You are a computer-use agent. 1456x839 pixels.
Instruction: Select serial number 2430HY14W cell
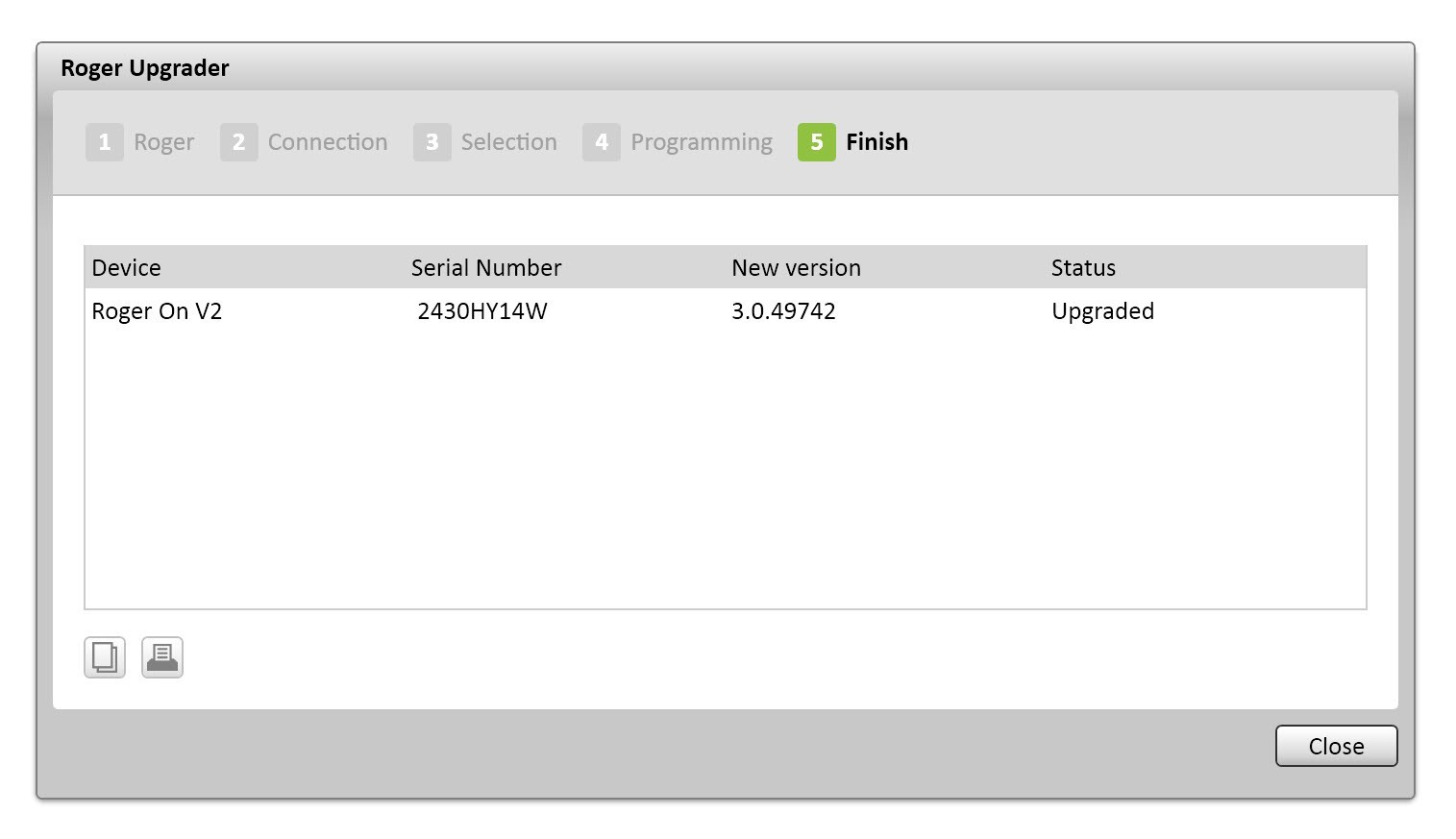[x=482, y=311]
